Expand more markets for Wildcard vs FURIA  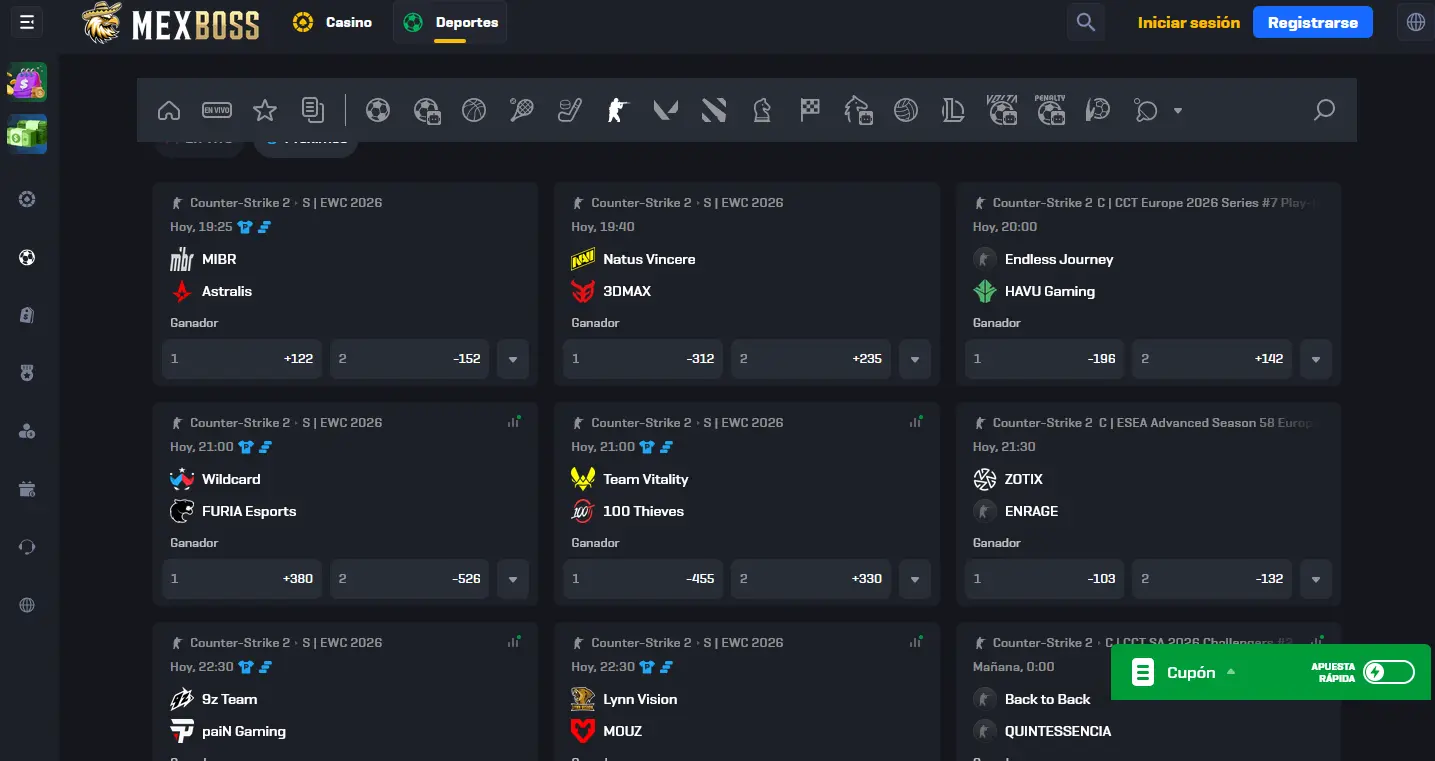pyautogui.click(x=513, y=579)
